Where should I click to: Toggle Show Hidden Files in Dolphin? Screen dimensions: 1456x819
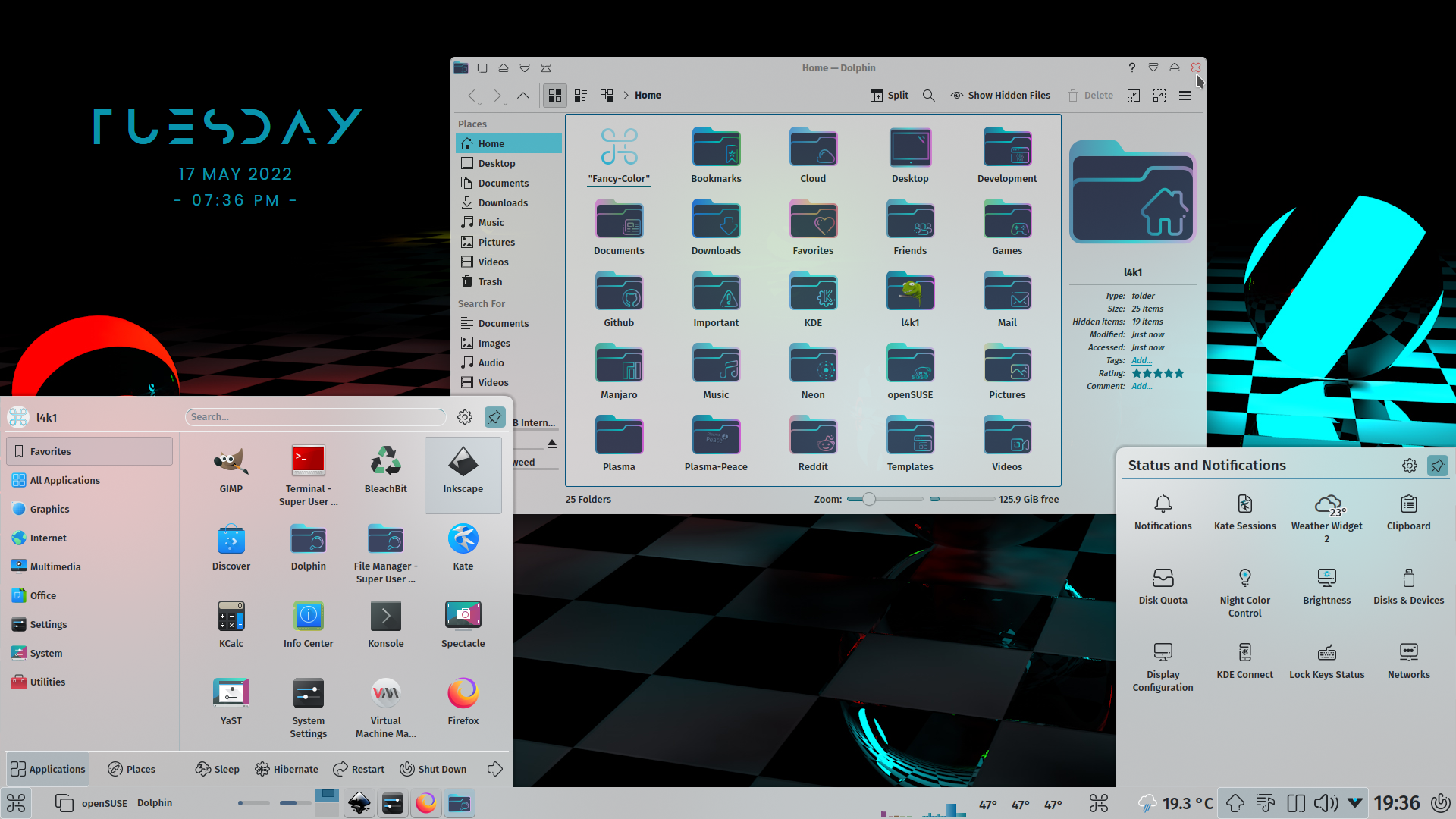(1000, 96)
